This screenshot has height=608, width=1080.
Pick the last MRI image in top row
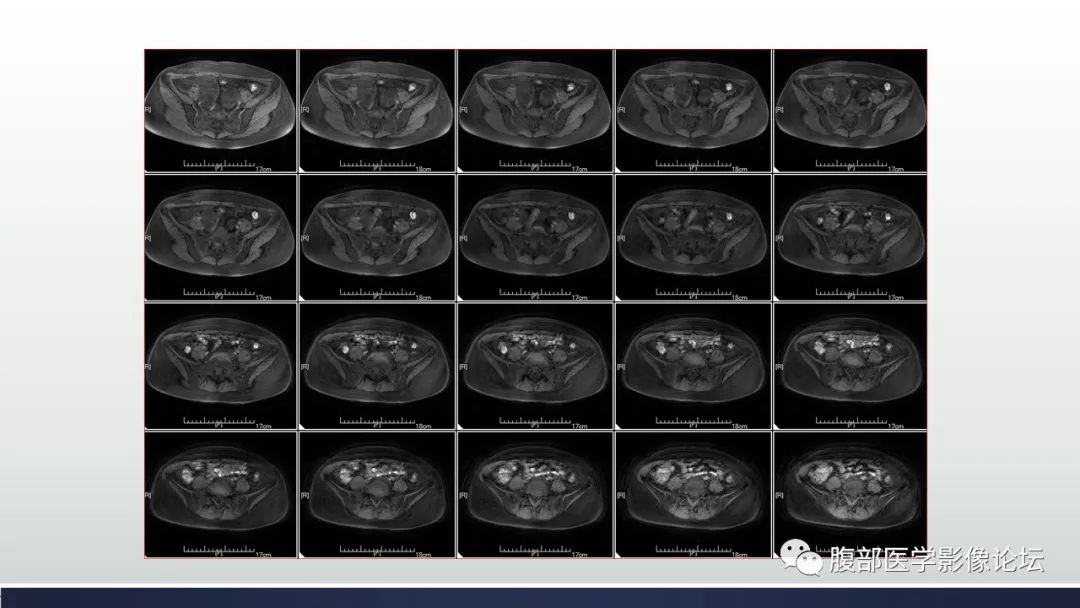coord(849,110)
